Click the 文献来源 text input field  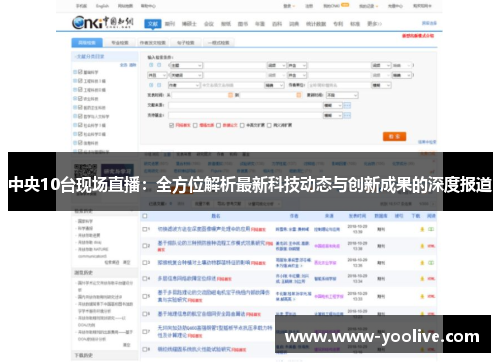tap(245, 105)
